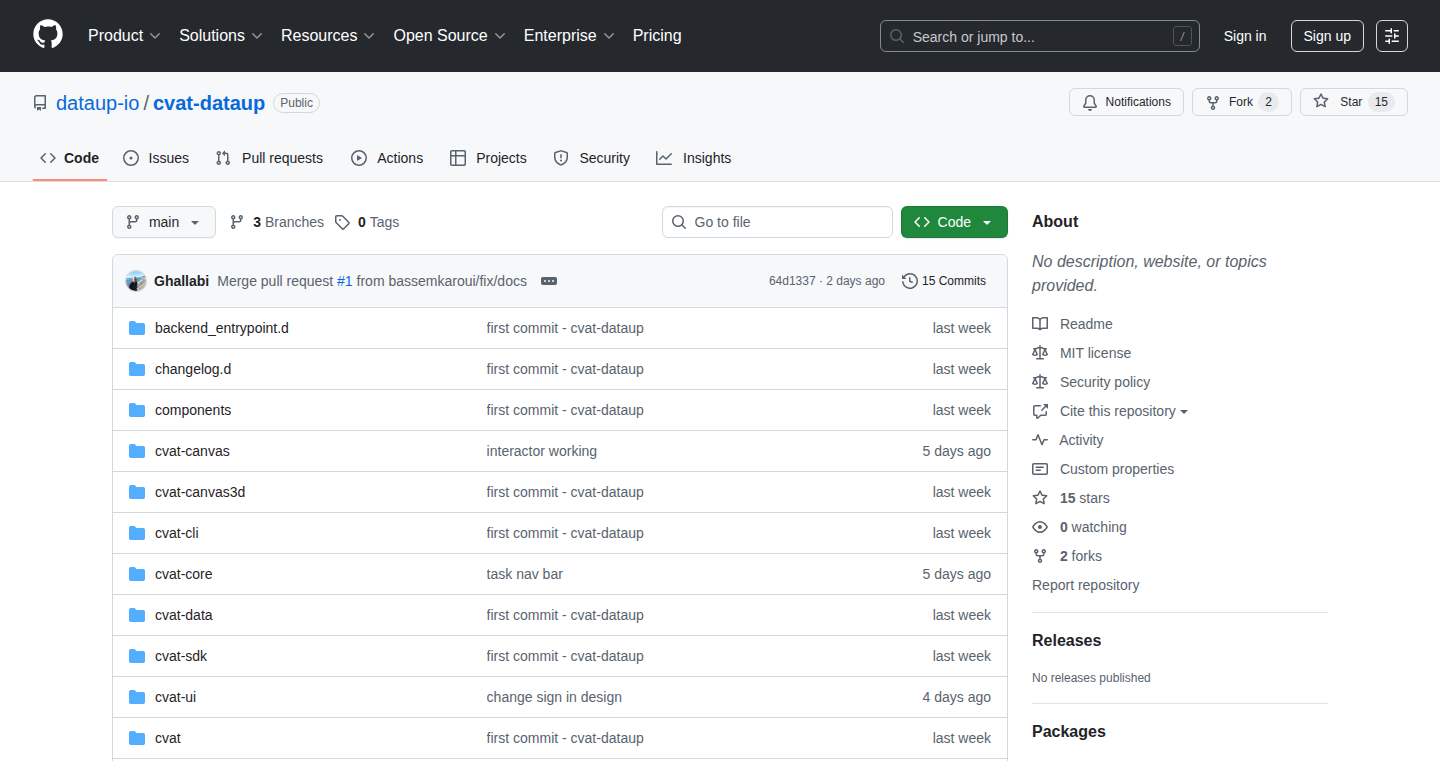Click the book icon next to Readme
1440x761 pixels.
tap(1040, 324)
